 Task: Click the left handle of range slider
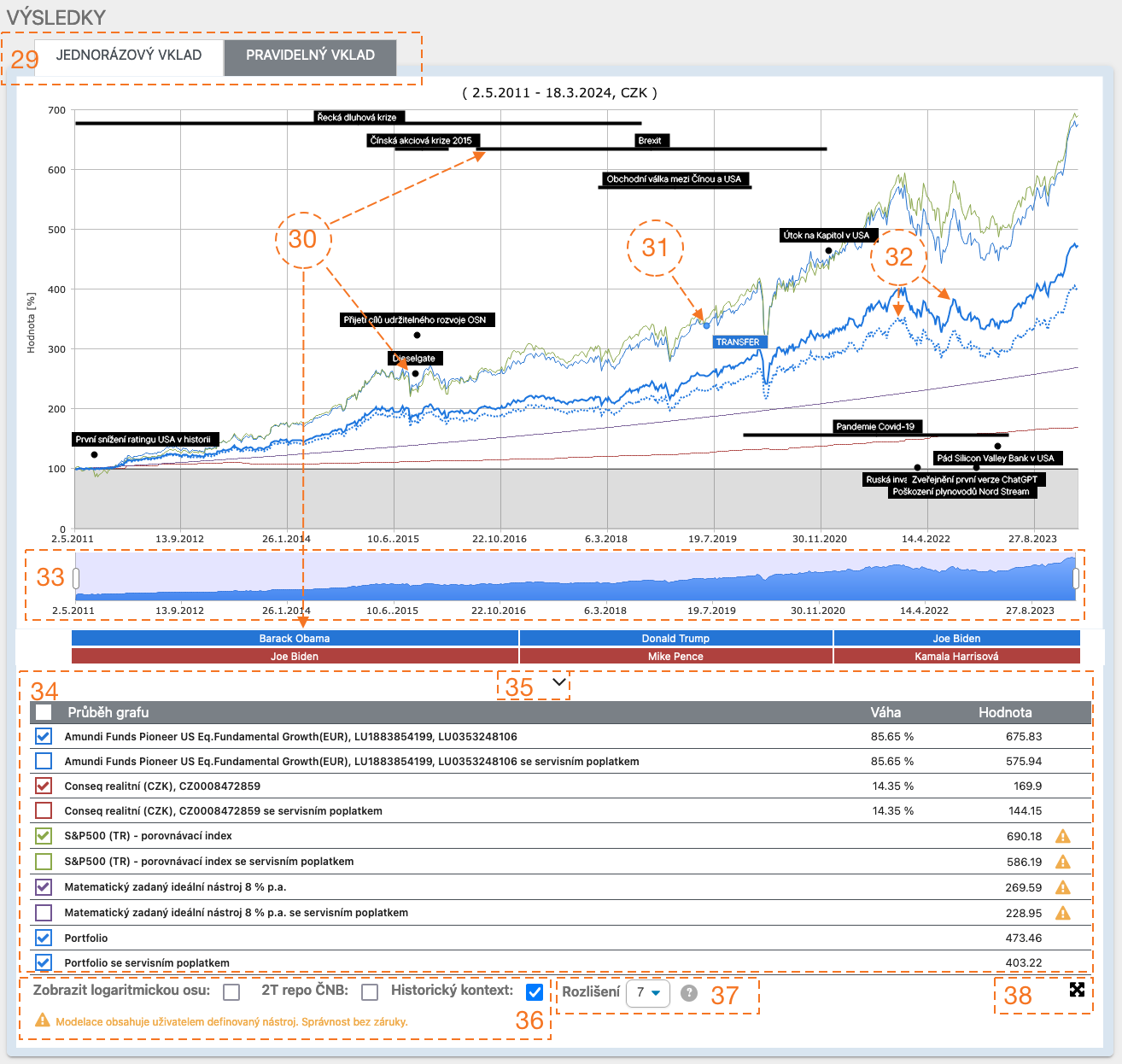point(76,578)
